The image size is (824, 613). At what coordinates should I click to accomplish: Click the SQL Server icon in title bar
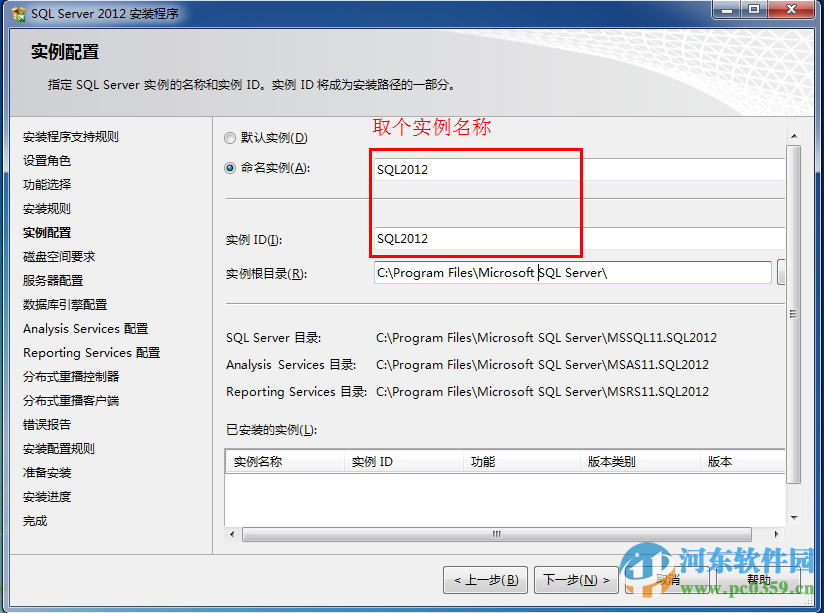click(x=16, y=13)
